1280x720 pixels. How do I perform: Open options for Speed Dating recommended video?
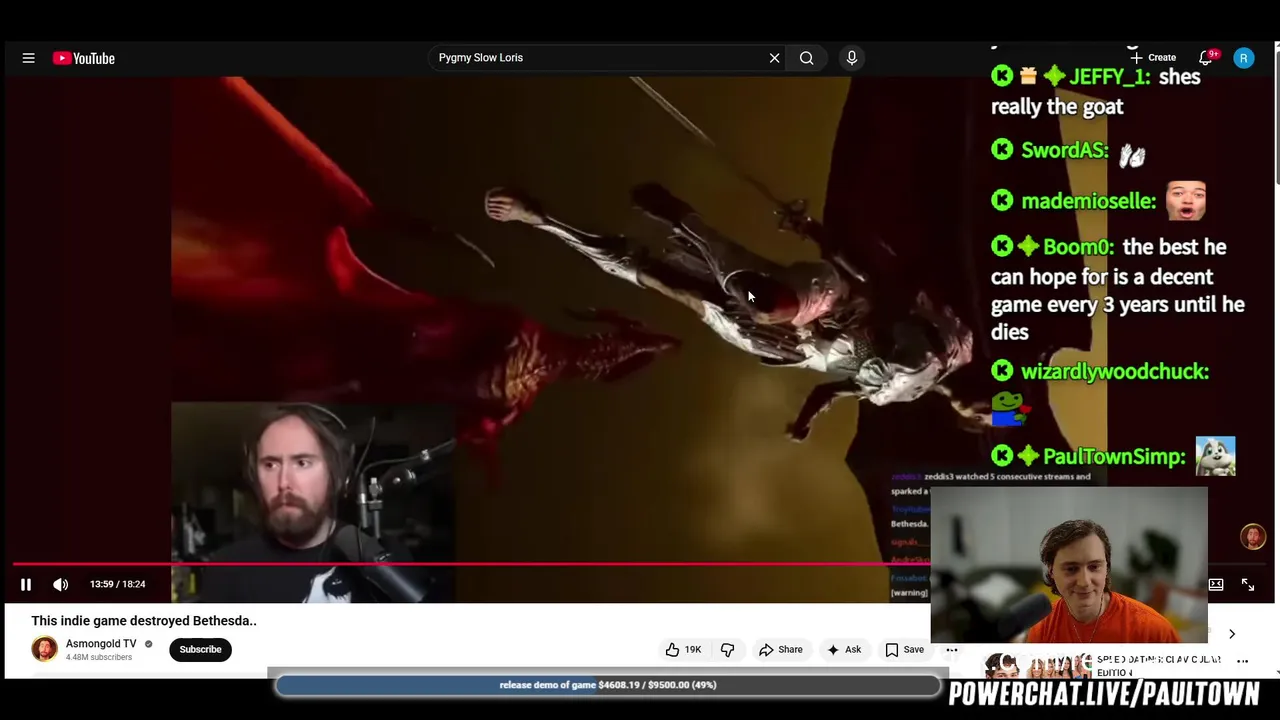(x=1243, y=661)
